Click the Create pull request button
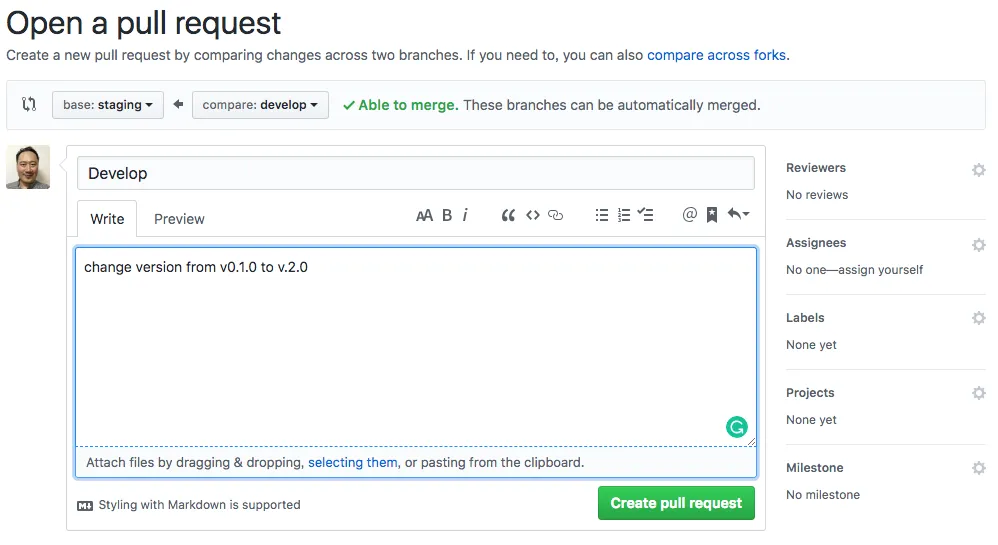Viewport: 998px width, 545px height. pyautogui.click(x=676, y=503)
